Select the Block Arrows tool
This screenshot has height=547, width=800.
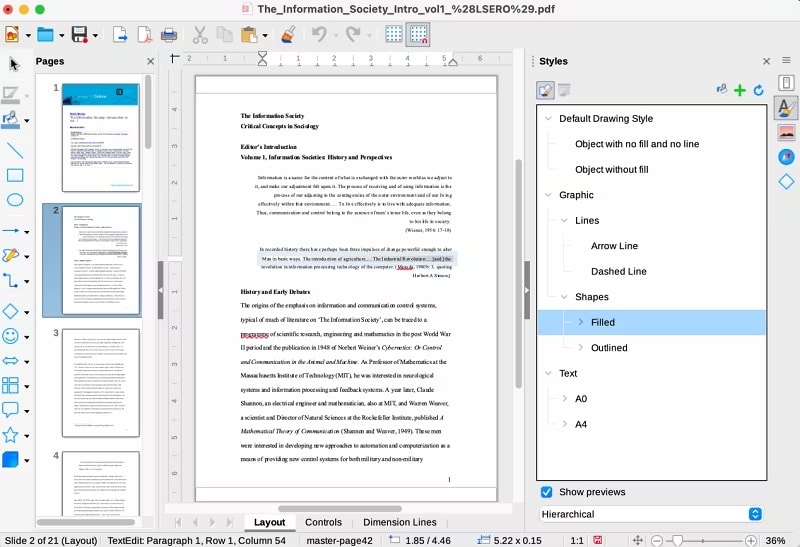(x=11, y=360)
